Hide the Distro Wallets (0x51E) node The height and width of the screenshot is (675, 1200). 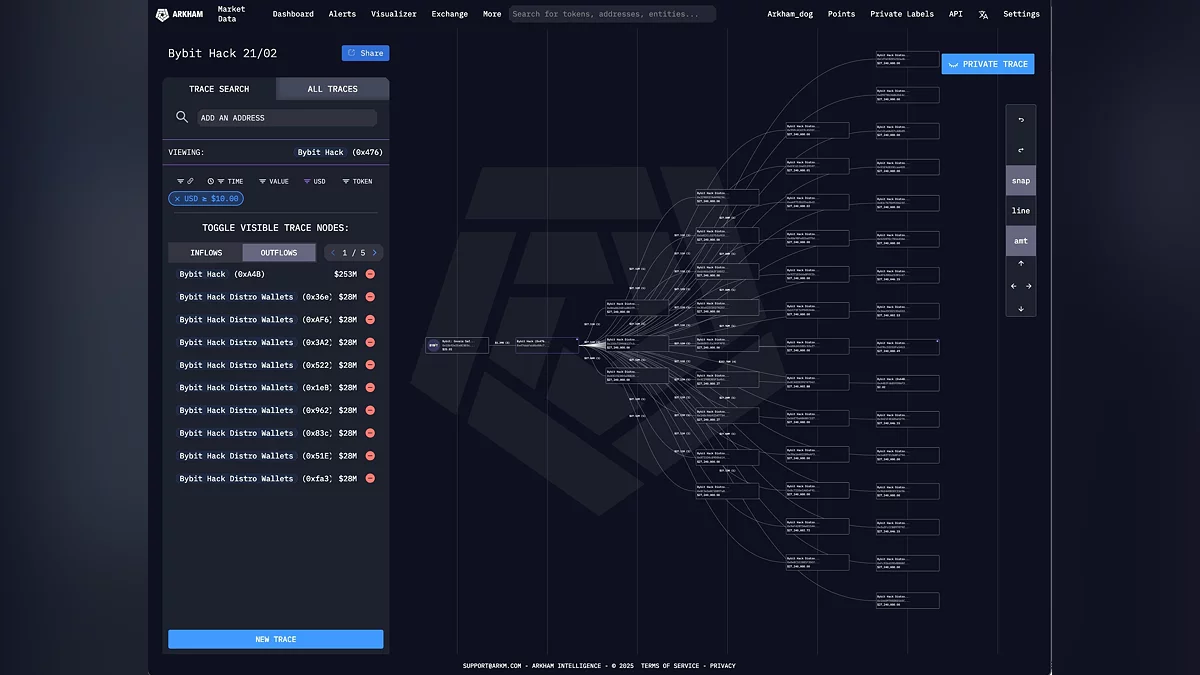(x=370, y=456)
